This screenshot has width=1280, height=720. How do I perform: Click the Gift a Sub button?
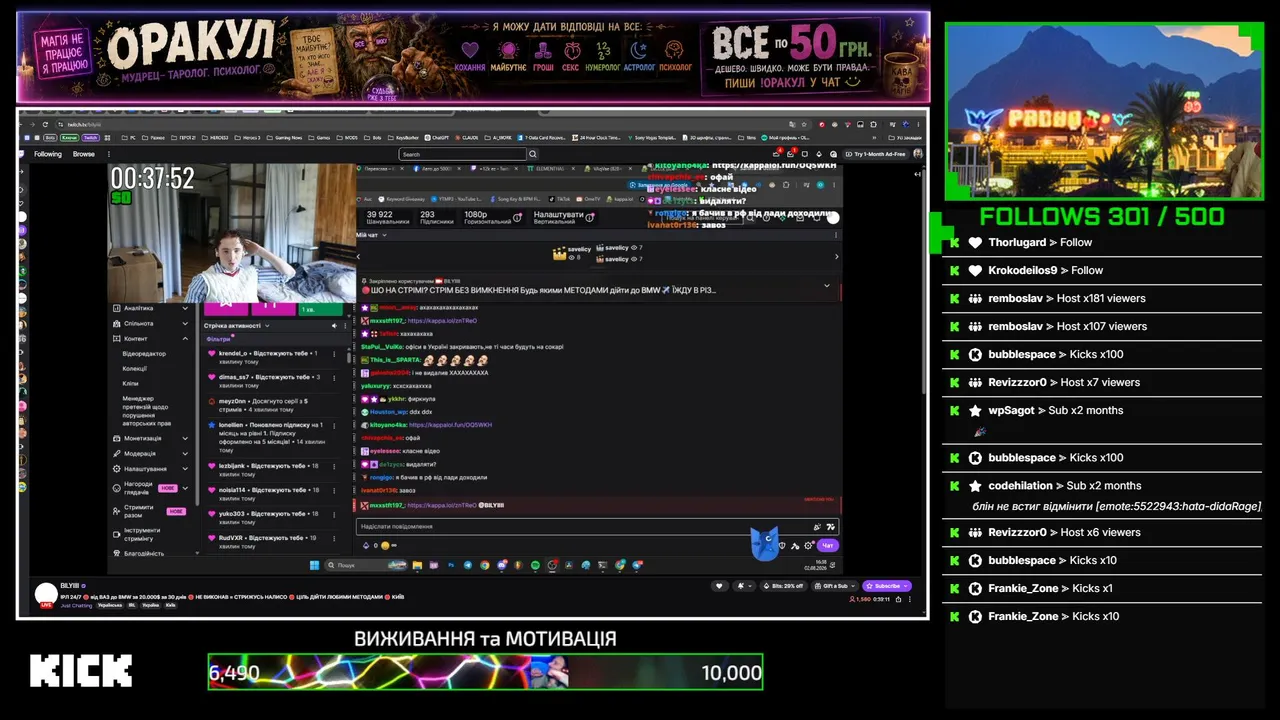point(834,586)
